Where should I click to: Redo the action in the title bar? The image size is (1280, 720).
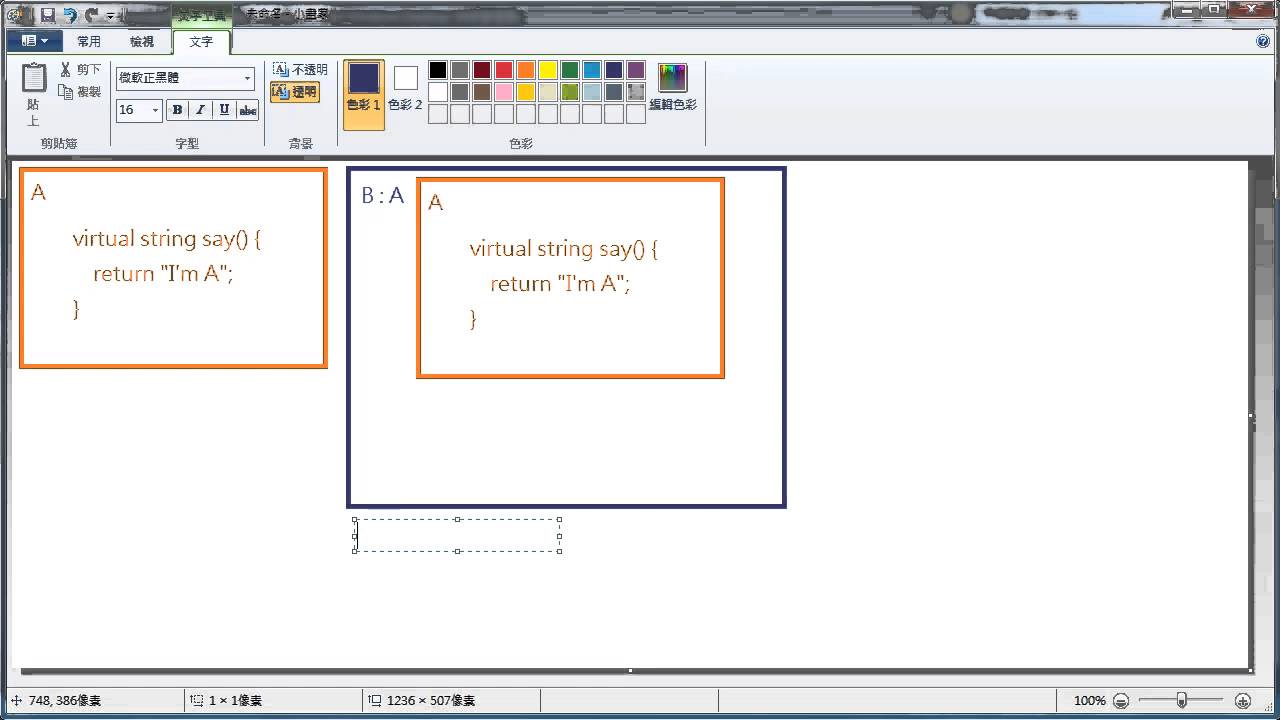91,15
